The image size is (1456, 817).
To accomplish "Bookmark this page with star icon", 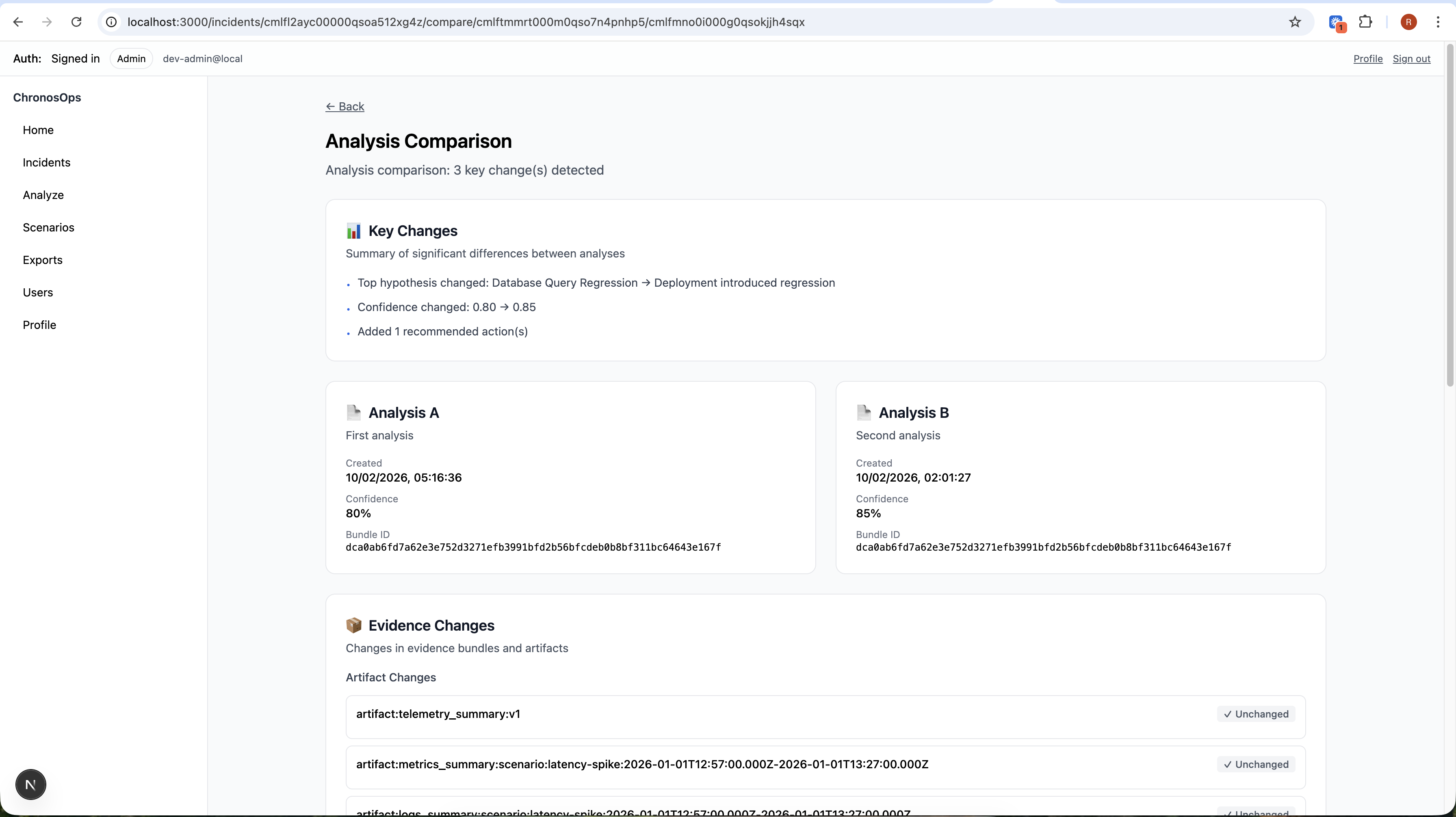I will pyautogui.click(x=1295, y=22).
